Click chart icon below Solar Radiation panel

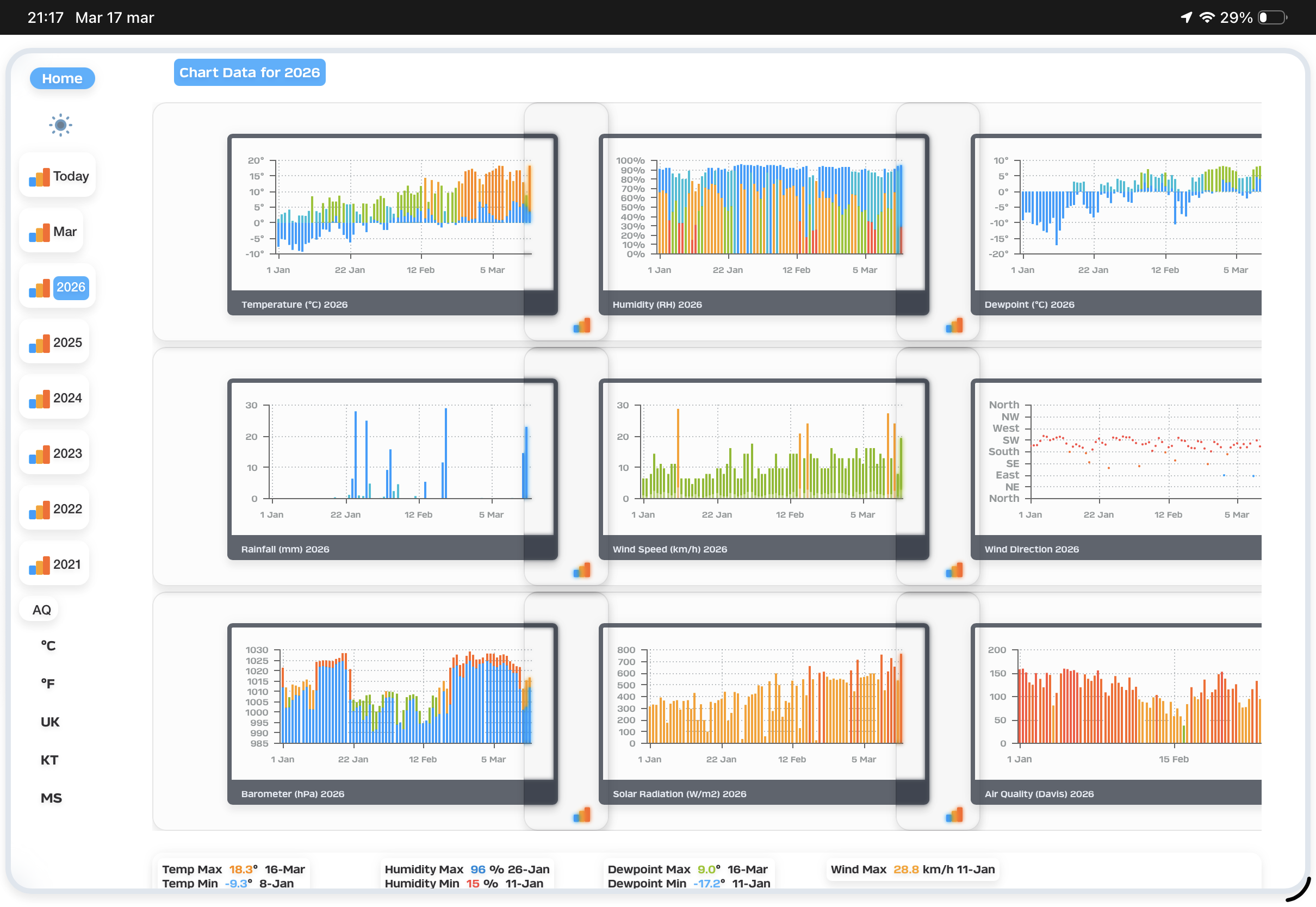pyautogui.click(x=954, y=815)
